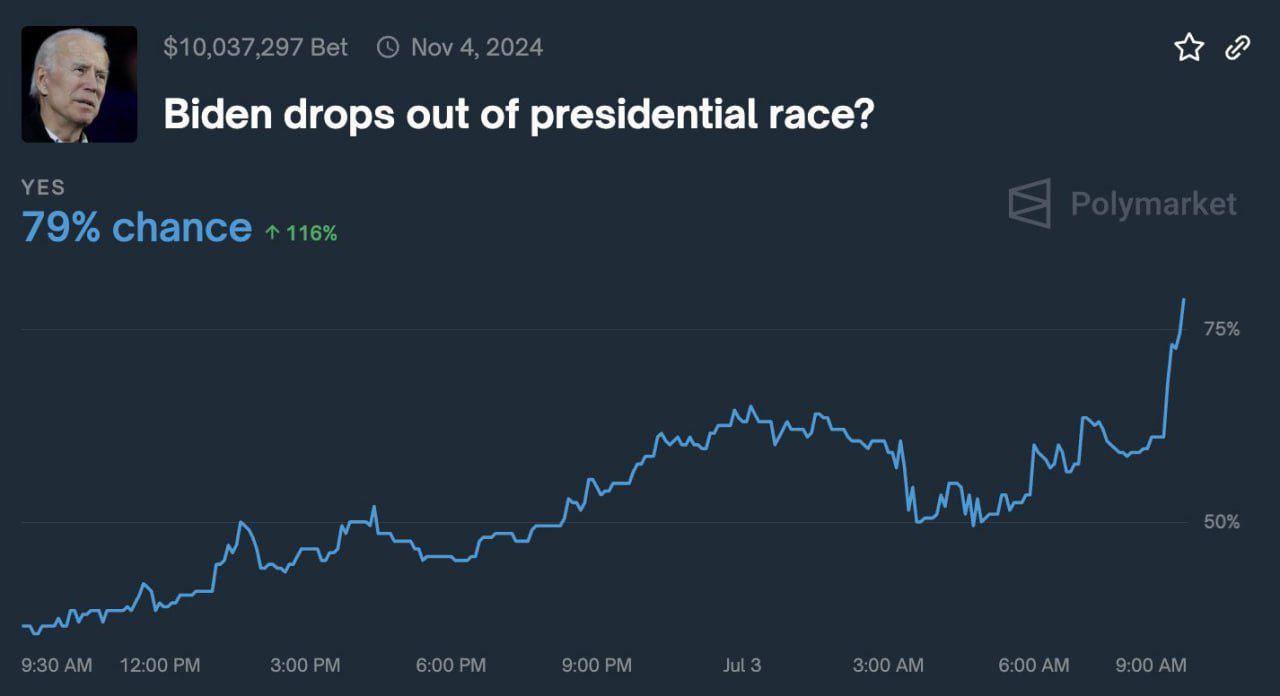Screen dimensions: 1280x696
Task: Click the YES outcome label
Action: coord(43,187)
